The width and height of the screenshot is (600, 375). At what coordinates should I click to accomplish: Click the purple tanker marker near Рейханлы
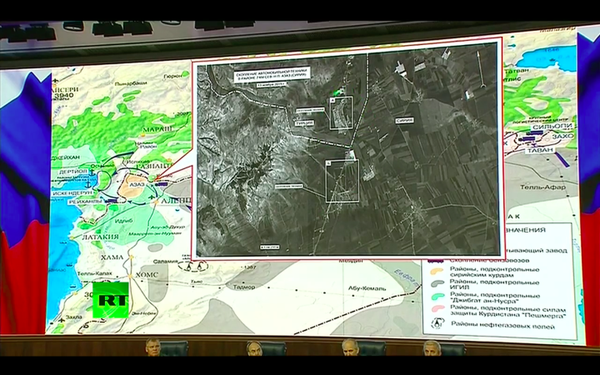coord(111,200)
